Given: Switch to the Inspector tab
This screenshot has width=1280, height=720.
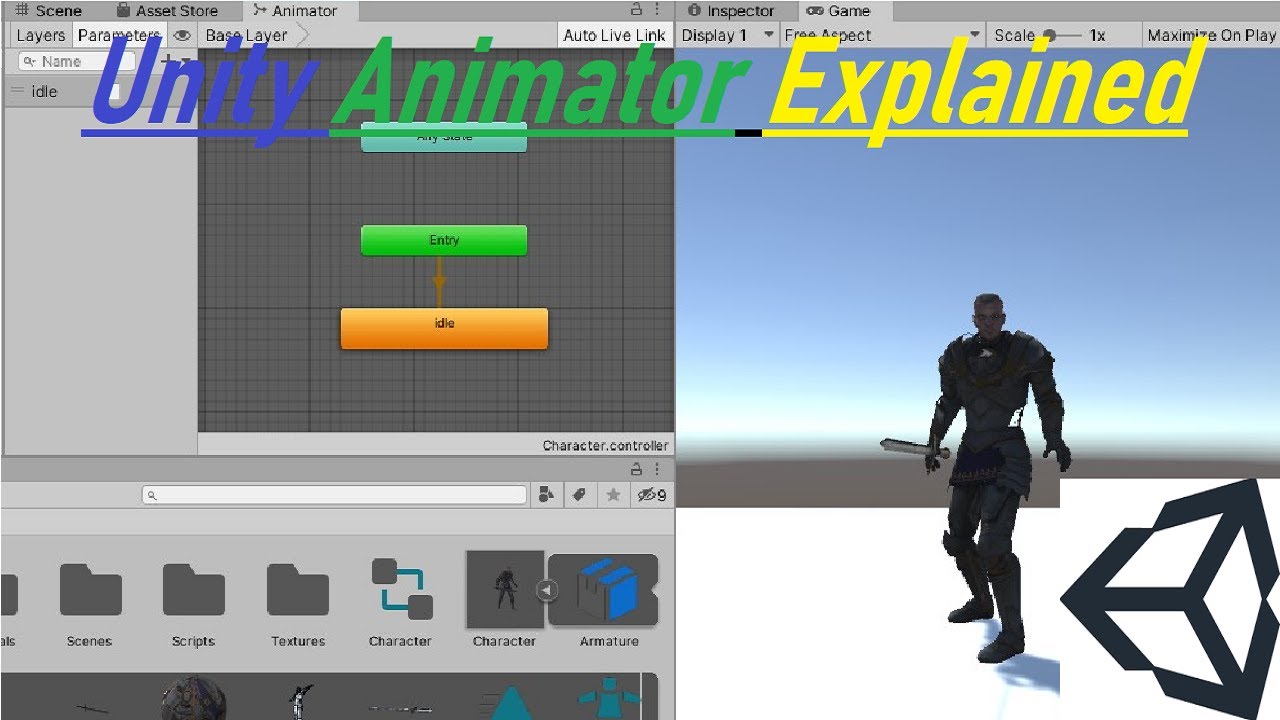Looking at the screenshot, I should click(x=730, y=11).
